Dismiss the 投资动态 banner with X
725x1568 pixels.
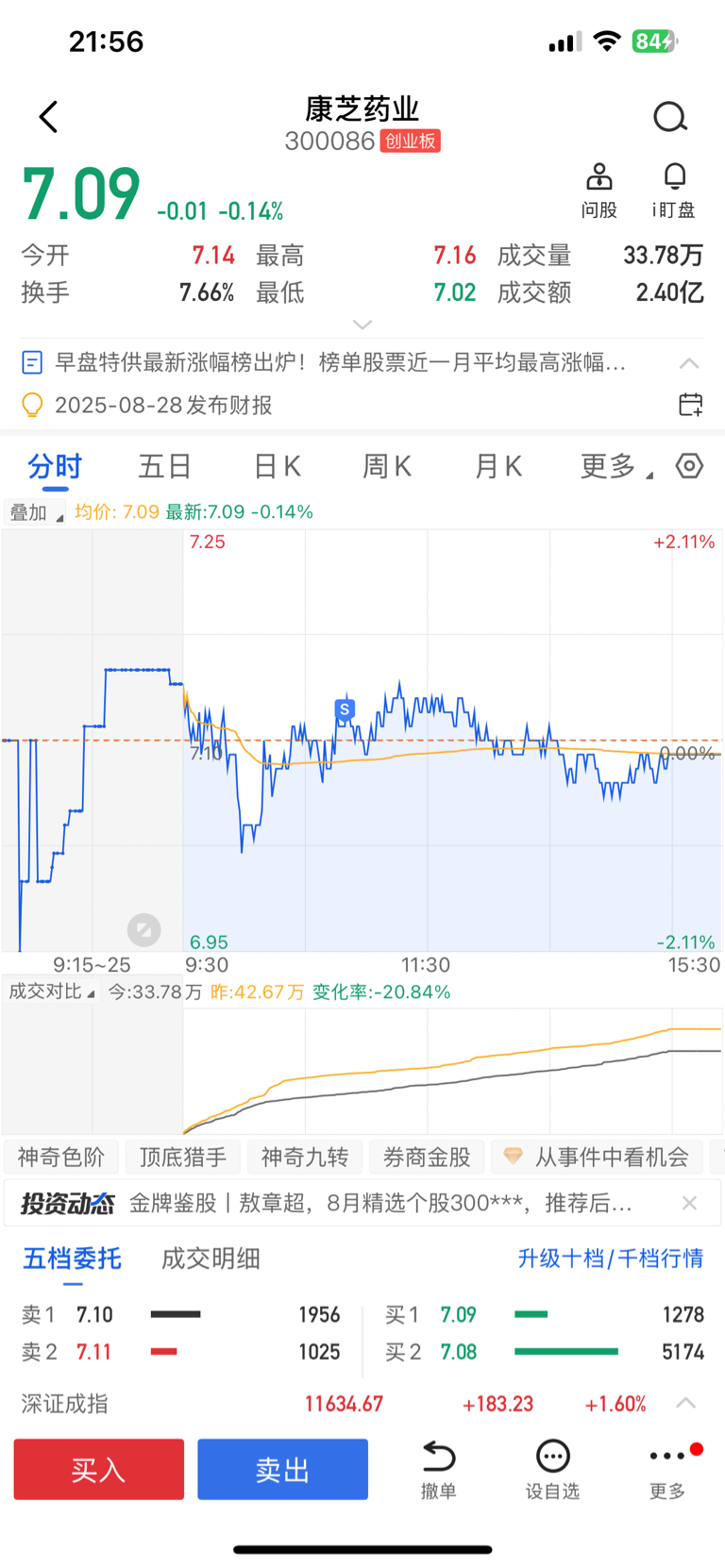689,1203
